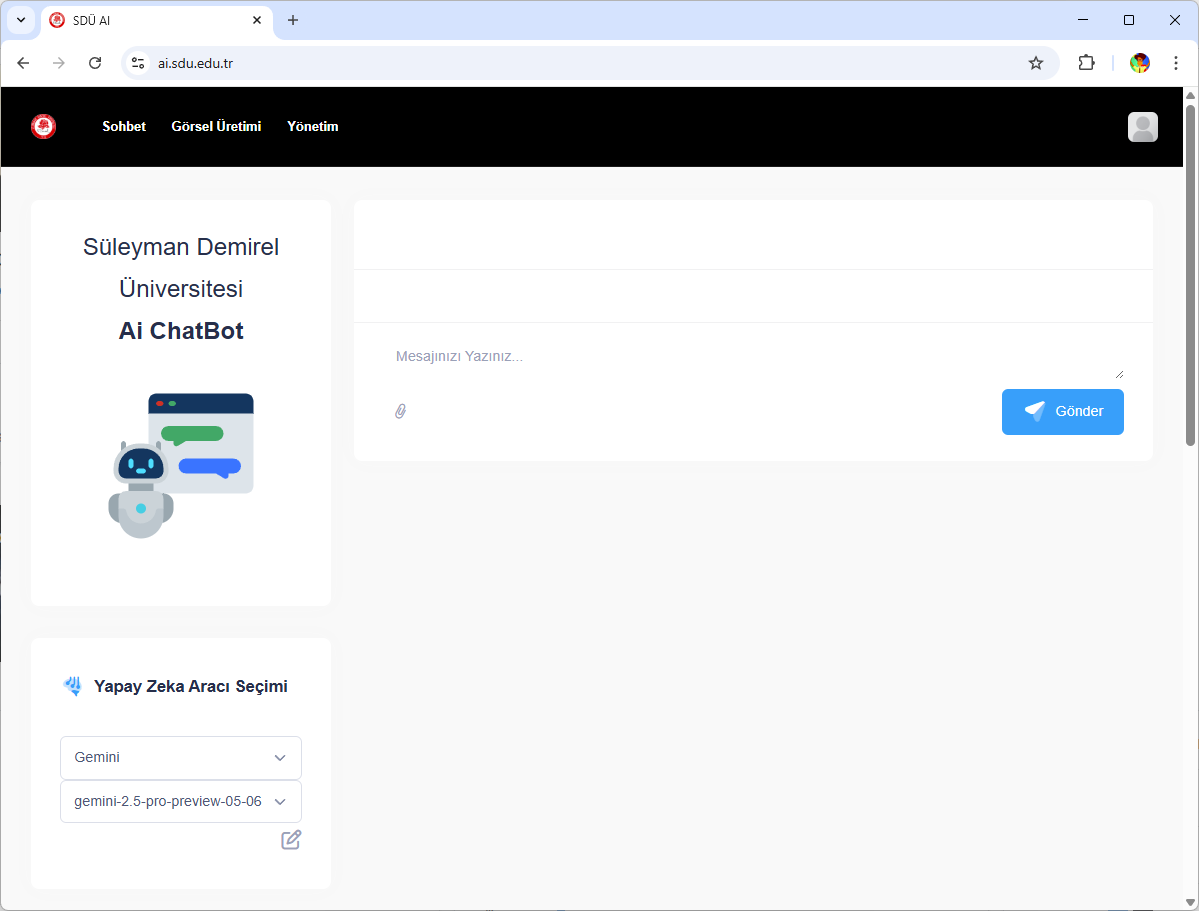Open the gemini-2.5-pro-preview-05-06 model dropdown
Viewport: 1199px width, 911px height.
click(x=181, y=802)
